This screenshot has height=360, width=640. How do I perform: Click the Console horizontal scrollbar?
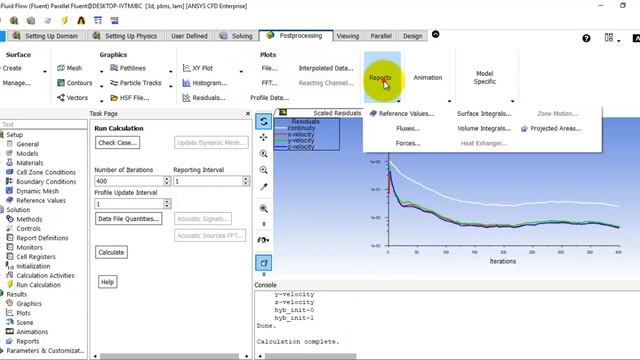tap(310, 356)
